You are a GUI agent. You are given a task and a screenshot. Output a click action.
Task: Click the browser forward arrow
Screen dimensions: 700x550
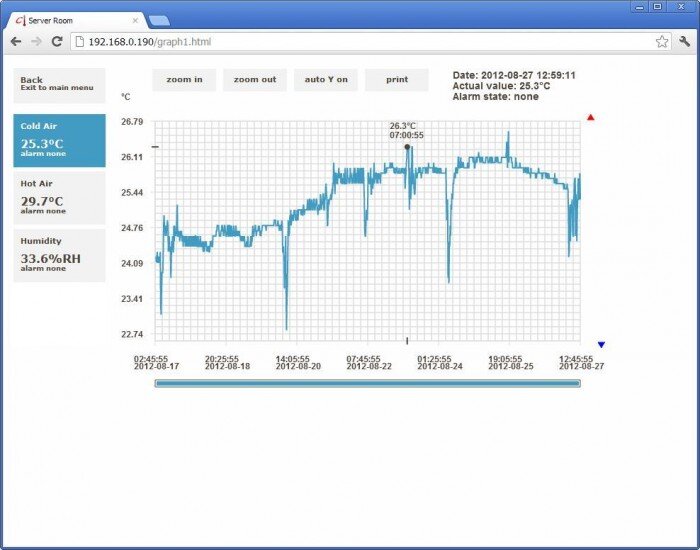pos(36,41)
